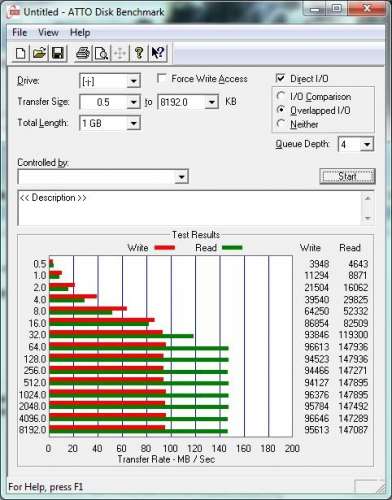Enable Force Write Access checkbox
The height and width of the screenshot is (500, 392).
point(162,79)
